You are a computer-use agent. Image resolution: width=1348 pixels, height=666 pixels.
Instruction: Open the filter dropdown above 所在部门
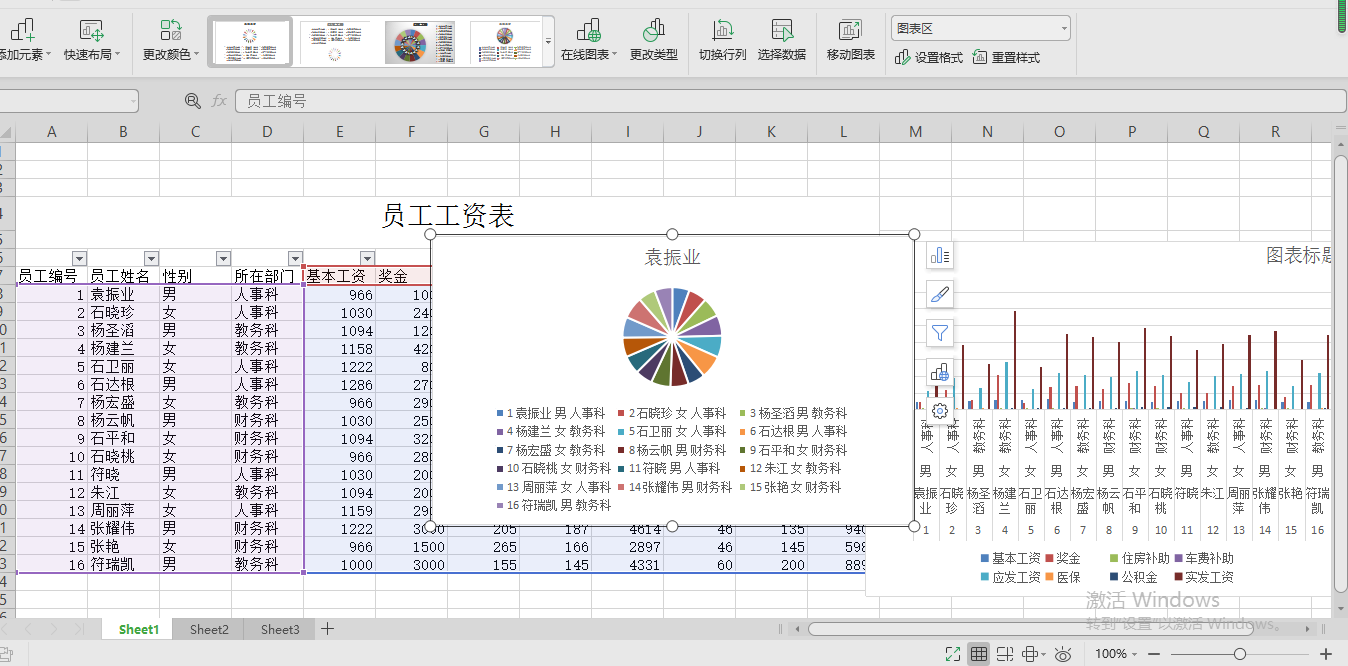click(295, 258)
